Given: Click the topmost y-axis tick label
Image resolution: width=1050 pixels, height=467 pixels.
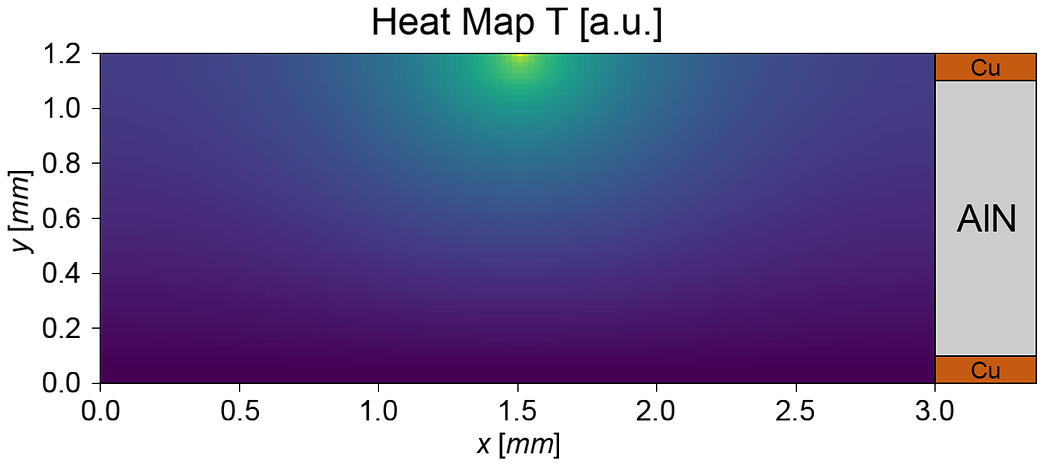Looking at the screenshot, I should click(x=61, y=54).
